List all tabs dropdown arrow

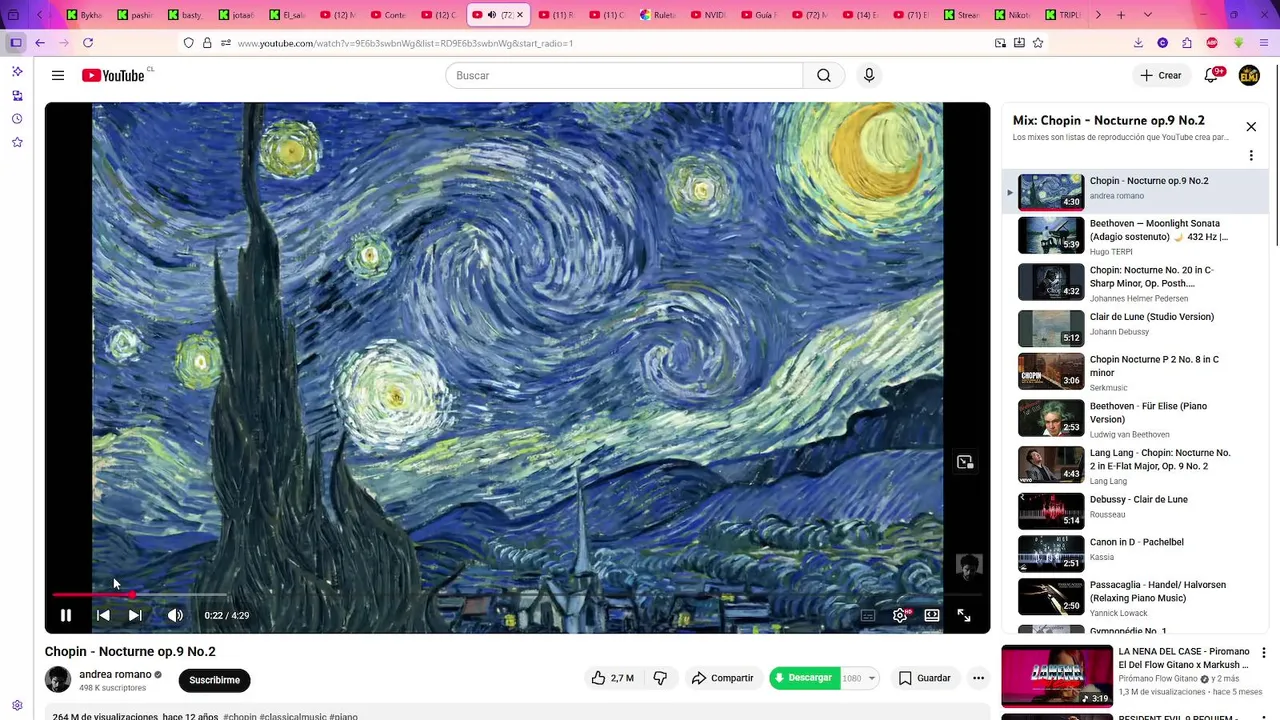click(1147, 15)
